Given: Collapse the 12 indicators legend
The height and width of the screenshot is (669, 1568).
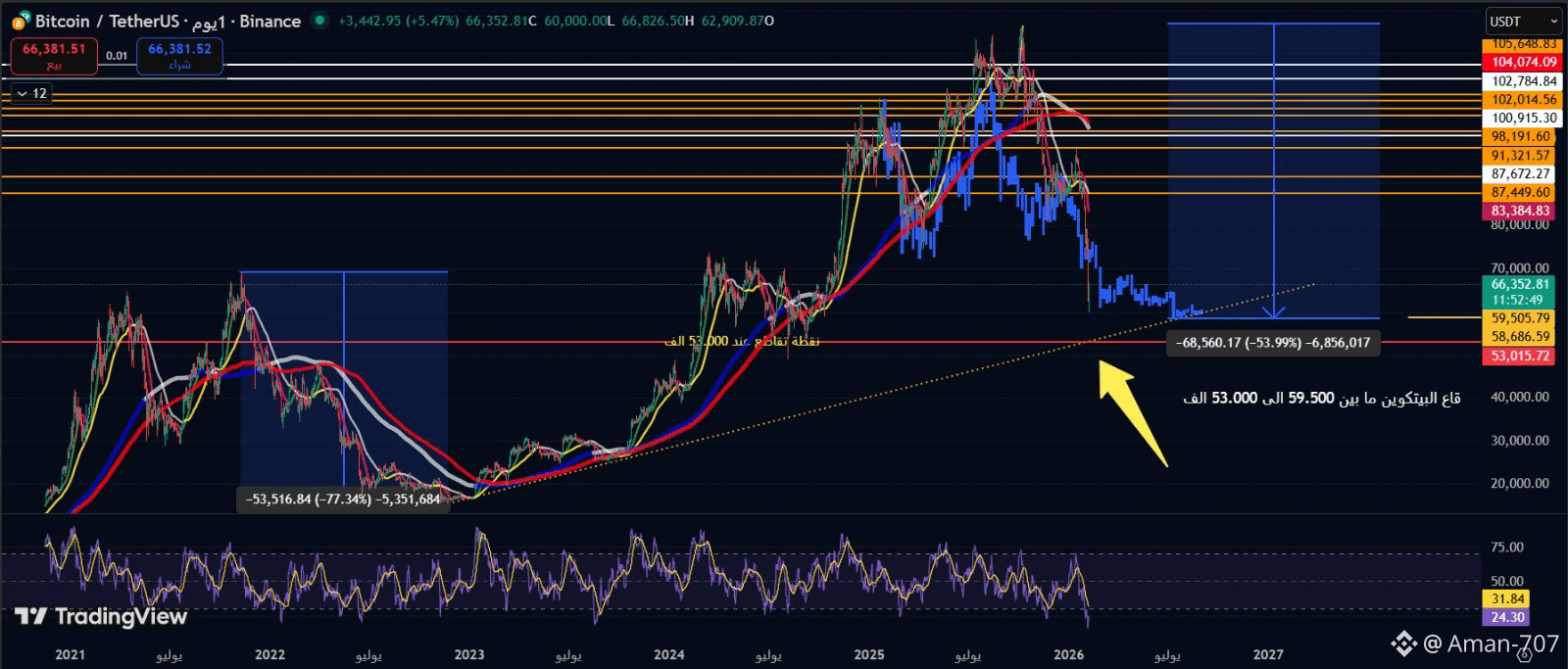Looking at the screenshot, I should tap(30, 93).
